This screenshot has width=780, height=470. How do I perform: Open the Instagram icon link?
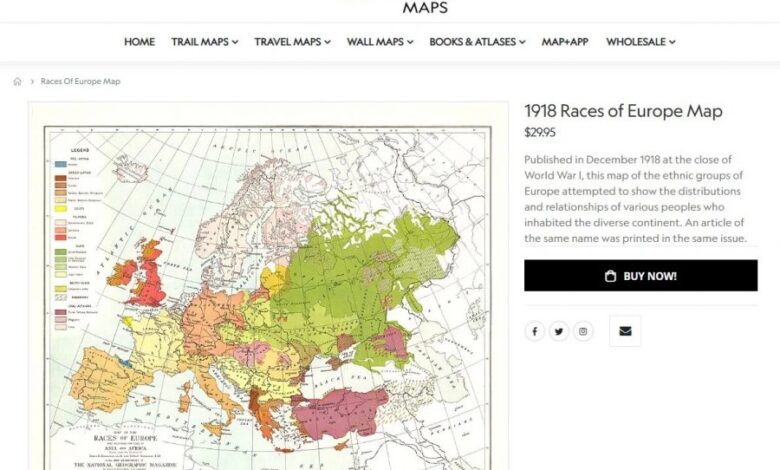pos(584,332)
